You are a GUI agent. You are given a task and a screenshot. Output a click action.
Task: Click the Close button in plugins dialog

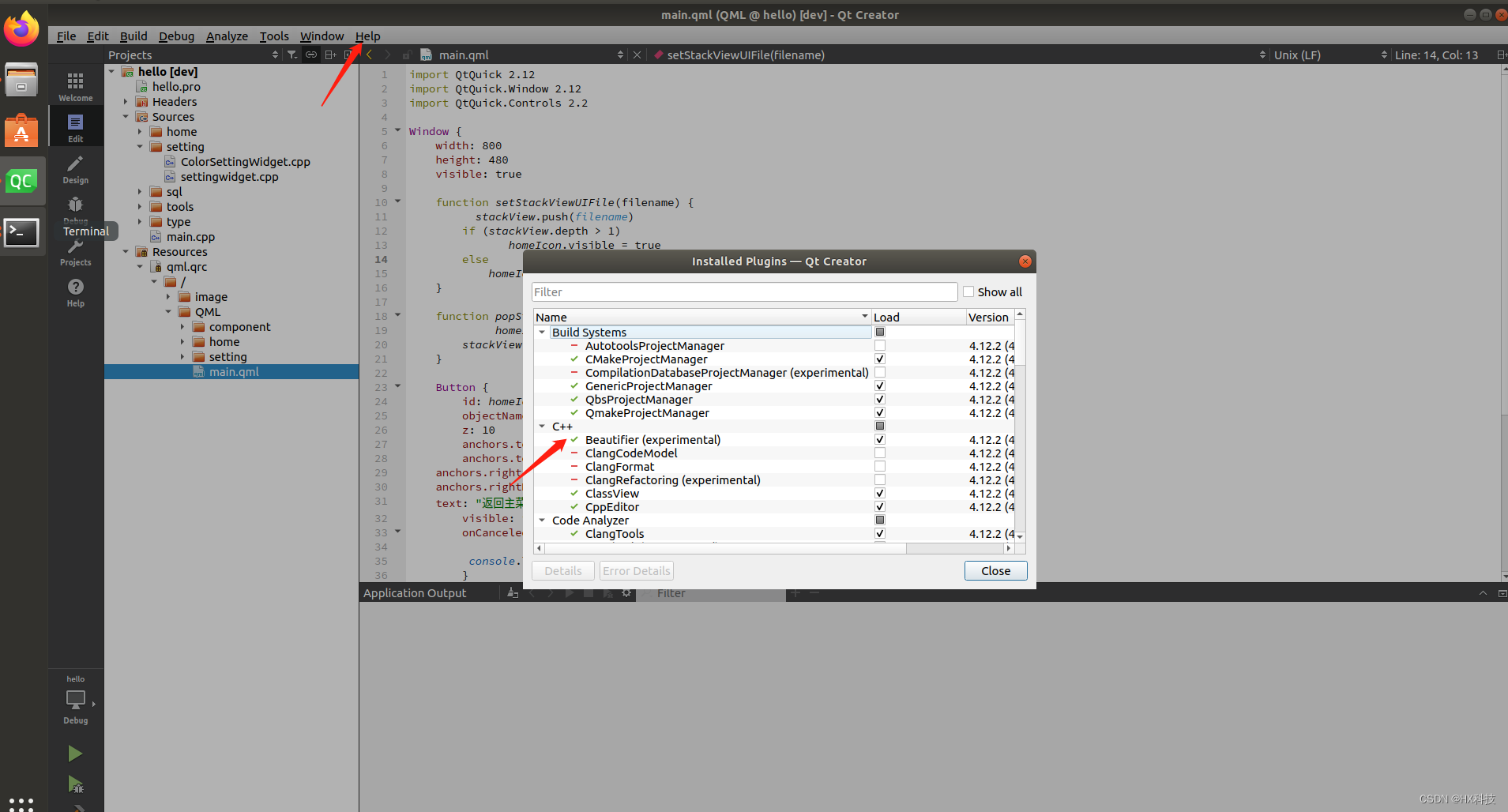(x=995, y=571)
